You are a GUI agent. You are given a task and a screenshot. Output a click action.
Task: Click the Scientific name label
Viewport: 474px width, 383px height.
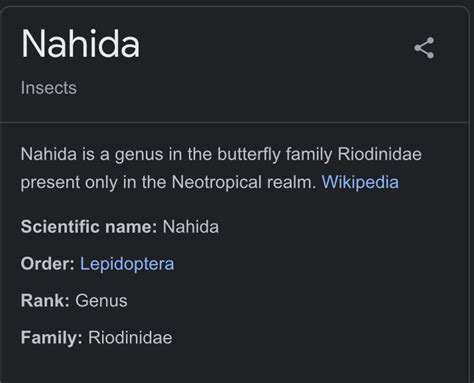89,227
